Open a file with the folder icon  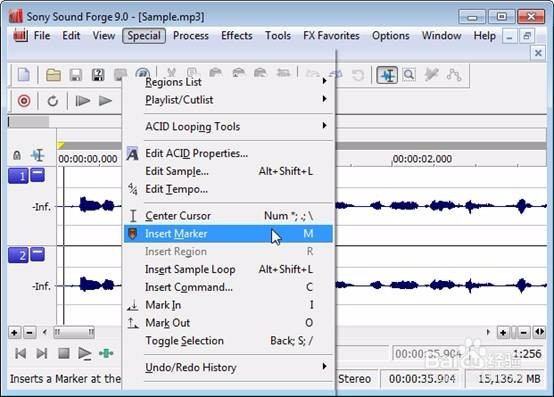point(53,75)
